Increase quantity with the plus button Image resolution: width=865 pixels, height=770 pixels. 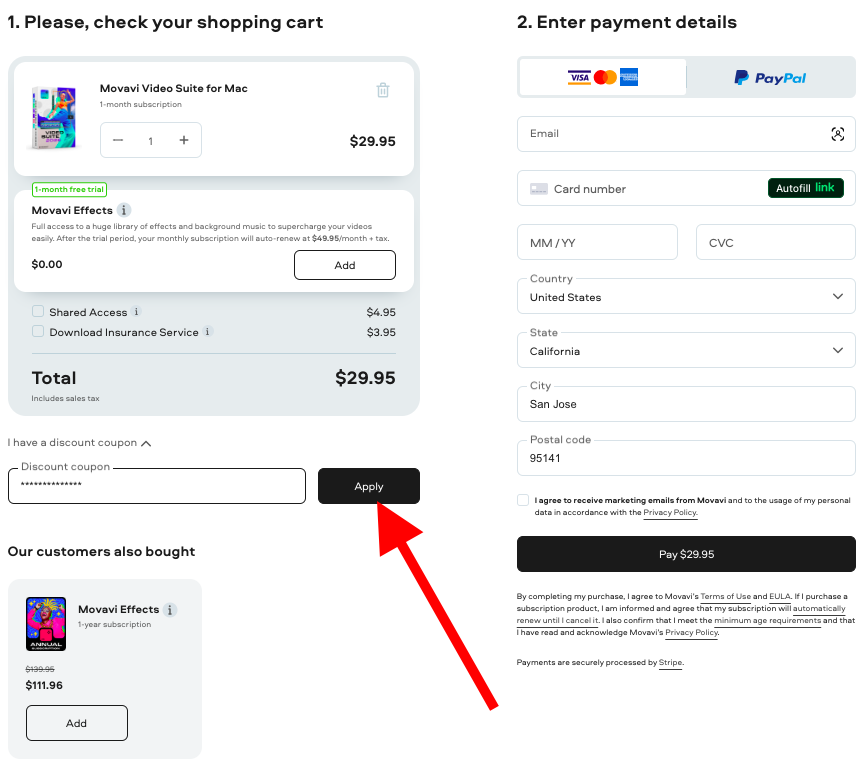point(184,141)
